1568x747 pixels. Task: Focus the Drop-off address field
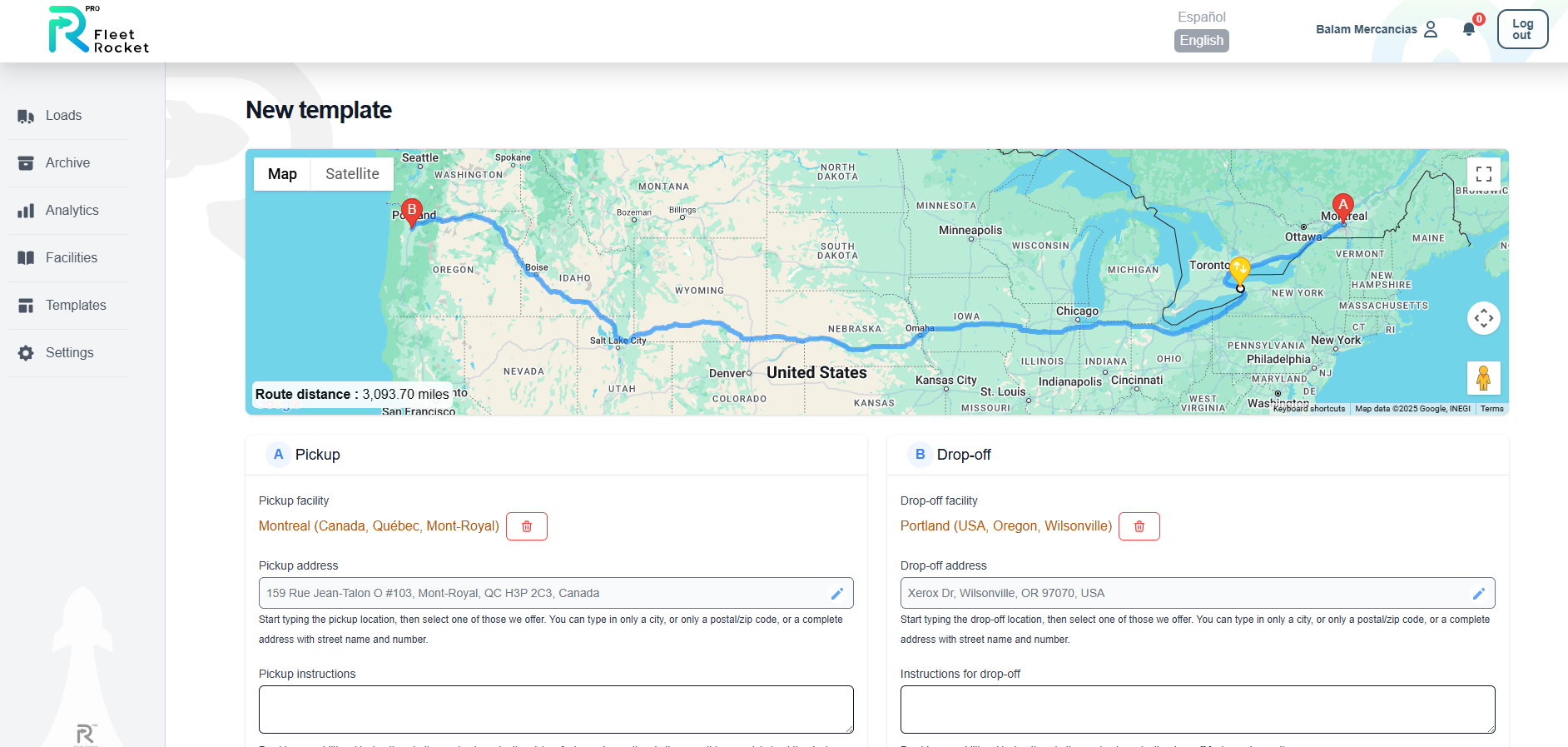tap(1198, 593)
